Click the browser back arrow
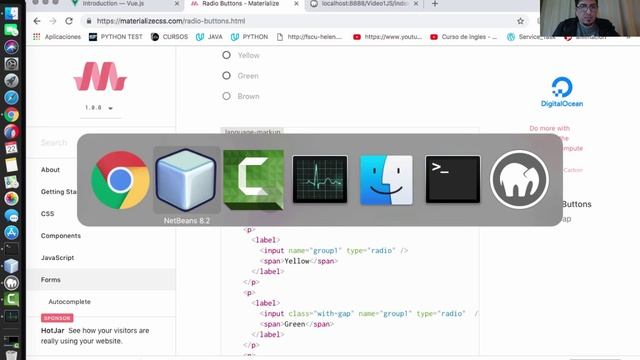The height and width of the screenshot is (360, 640). 37,21
